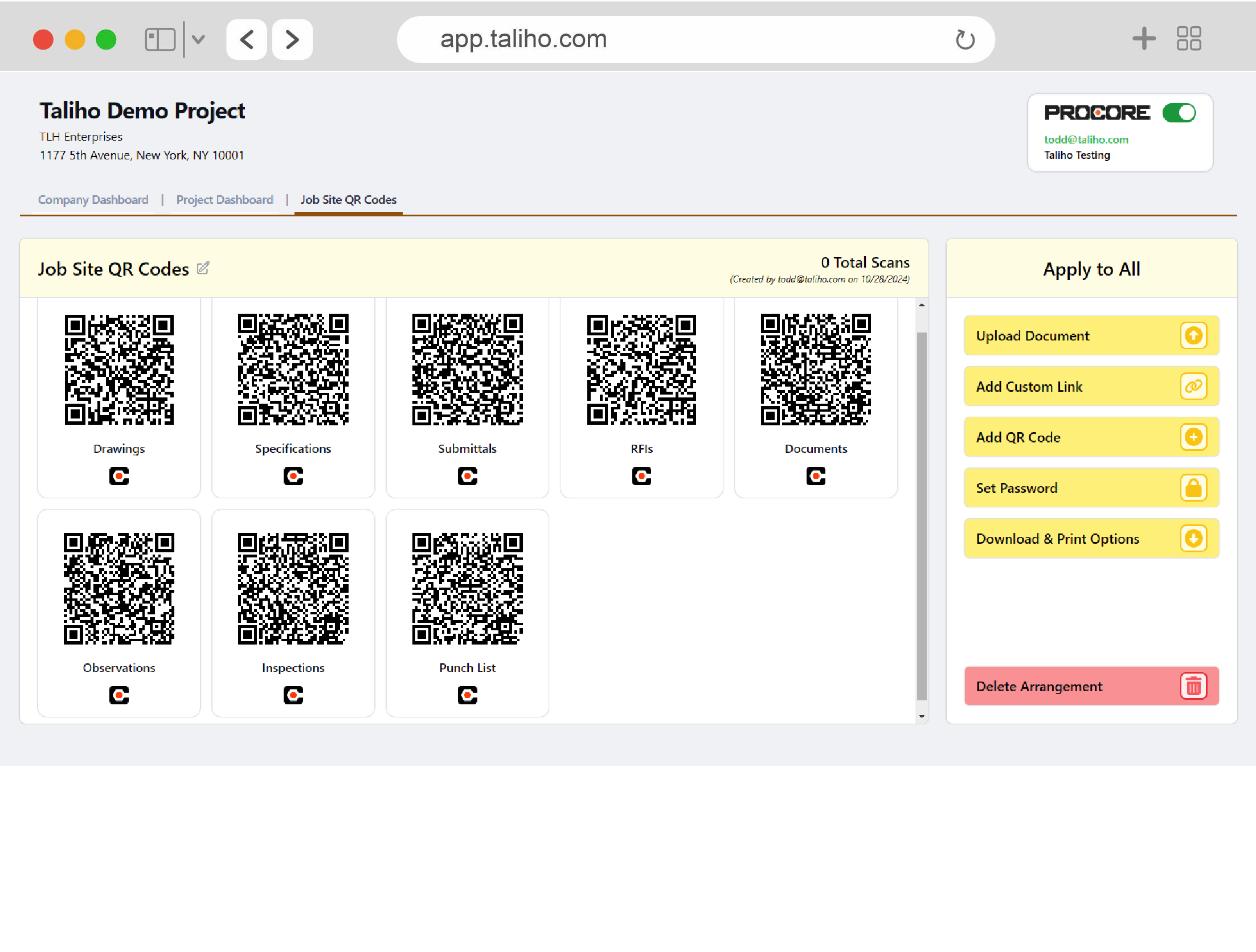Viewport: 1256px width, 952px height.
Task: Switch to the Project Dashboard tab
Action: [224, 200]
